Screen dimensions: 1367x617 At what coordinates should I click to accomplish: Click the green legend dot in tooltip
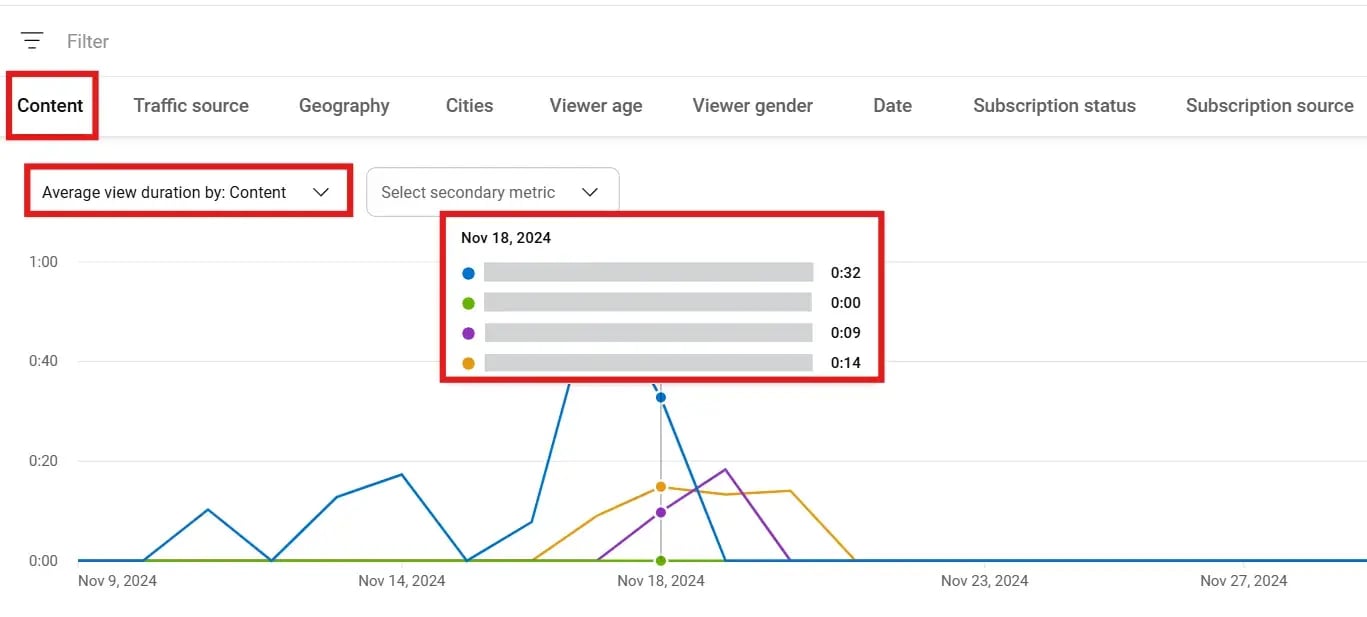click(x=468, y=303)
